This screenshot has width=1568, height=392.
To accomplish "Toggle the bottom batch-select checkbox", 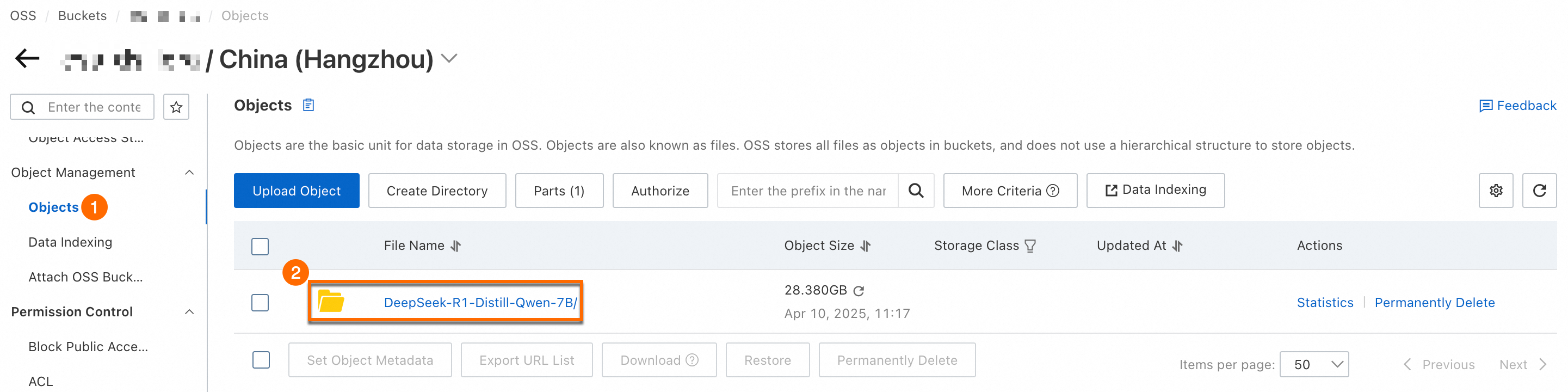I will click(x=261, y=360).
